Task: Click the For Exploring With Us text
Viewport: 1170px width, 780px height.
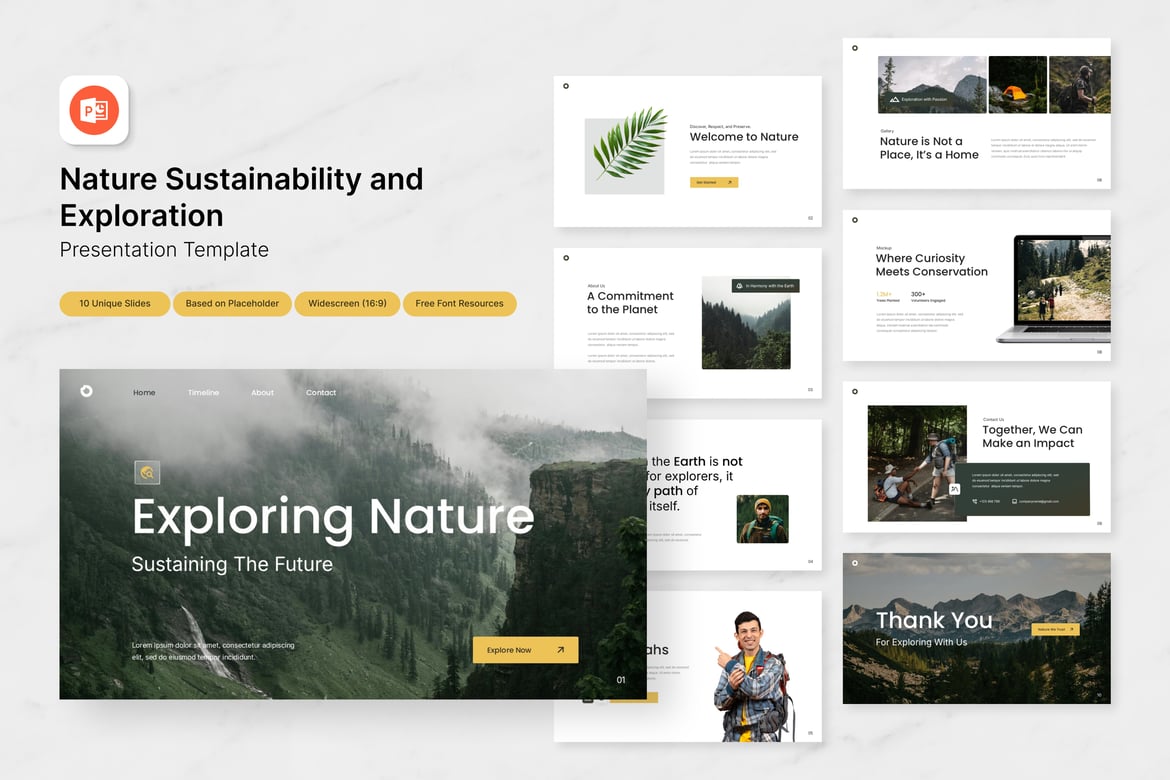Action: click(921, 642)
